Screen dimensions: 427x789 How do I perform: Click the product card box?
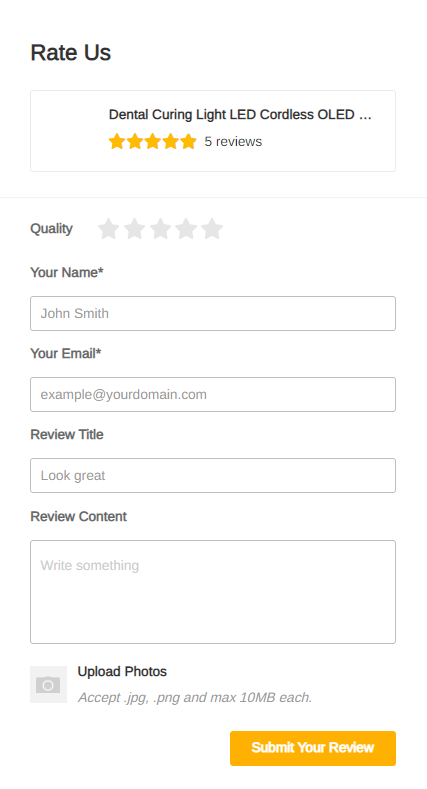tap(213, 131)
